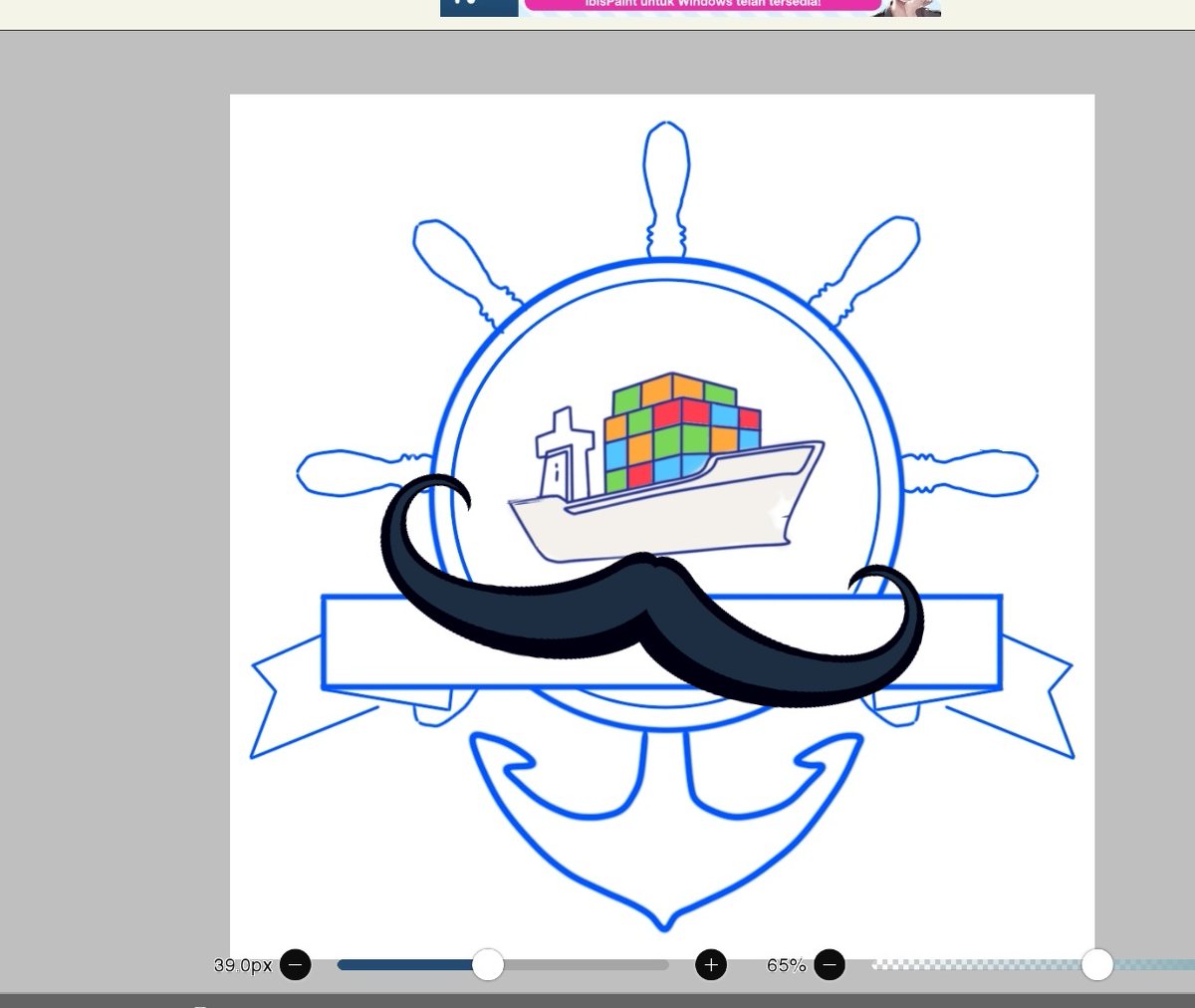Decrease brush thickness with the minus button
This screenshot has height=1008, width=1195.
(x=295, y=964)
